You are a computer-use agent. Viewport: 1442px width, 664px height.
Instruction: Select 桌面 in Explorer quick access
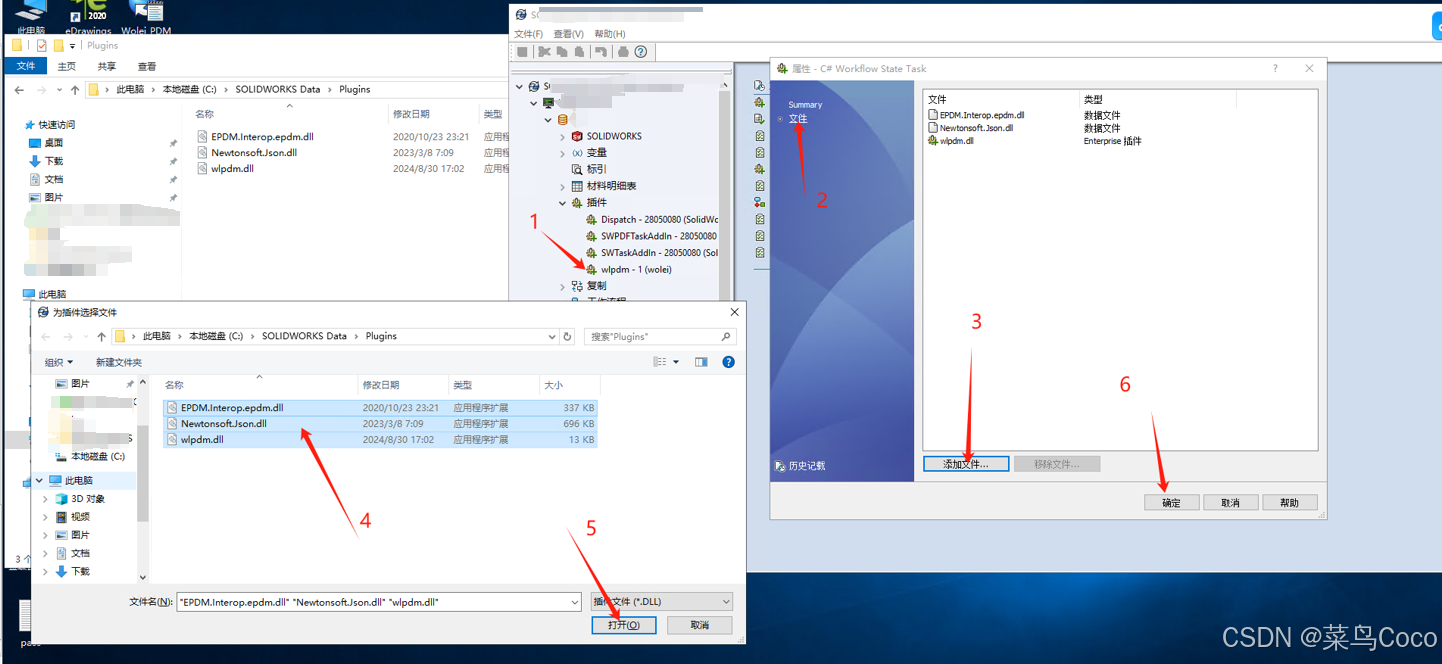tap(46, 143)
